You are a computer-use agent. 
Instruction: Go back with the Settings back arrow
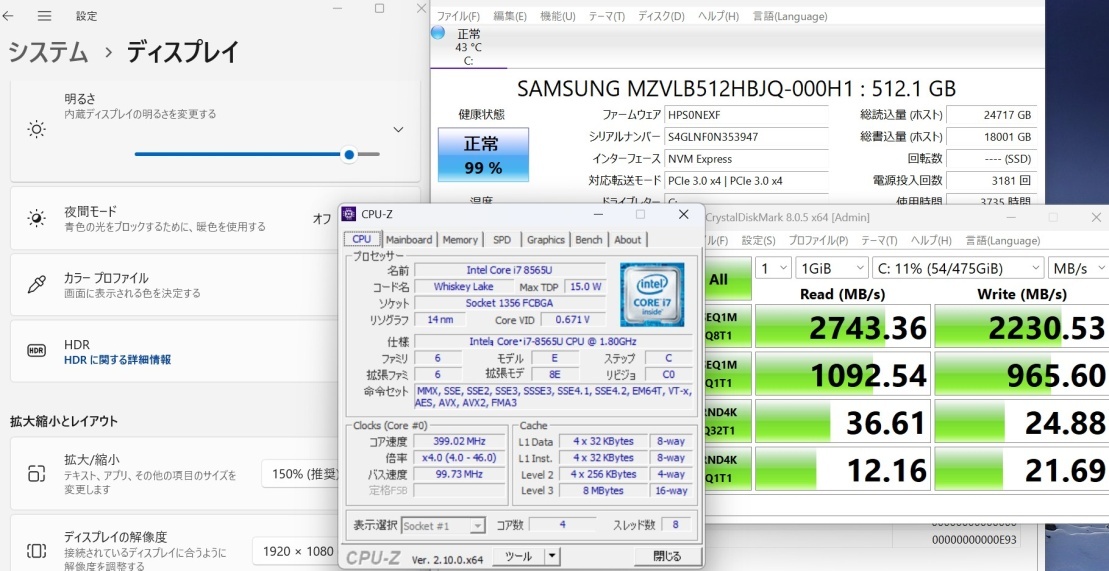point(8,16)
